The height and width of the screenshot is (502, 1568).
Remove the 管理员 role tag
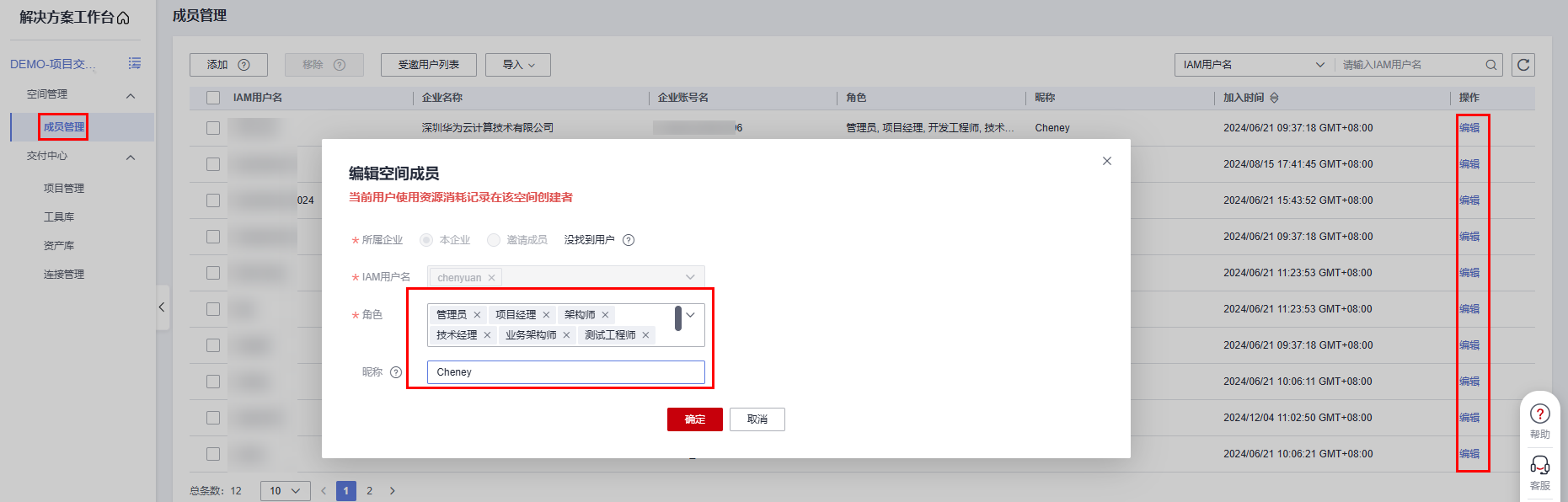(x=477, y=315)
